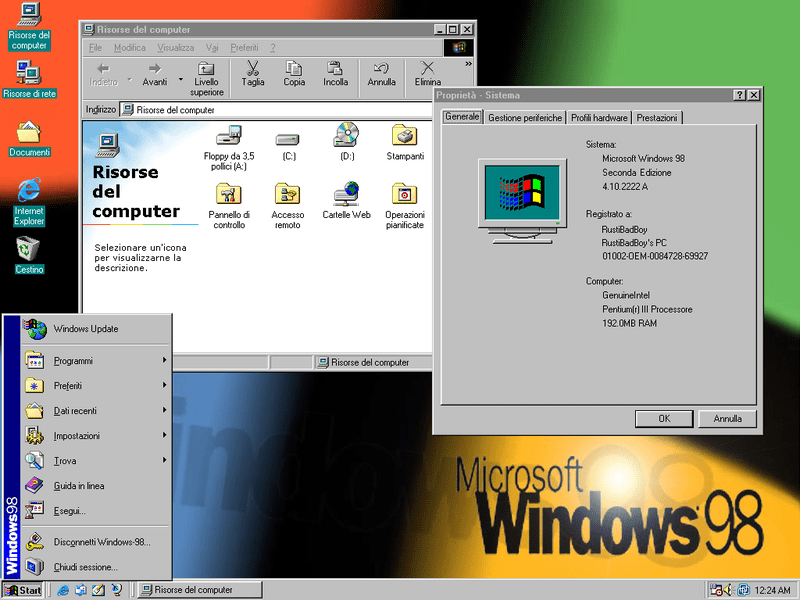The image size is (800, 600).
Task: Open the Stampanti folder icon
Action: pyautogui.click(x=405, y=142)
